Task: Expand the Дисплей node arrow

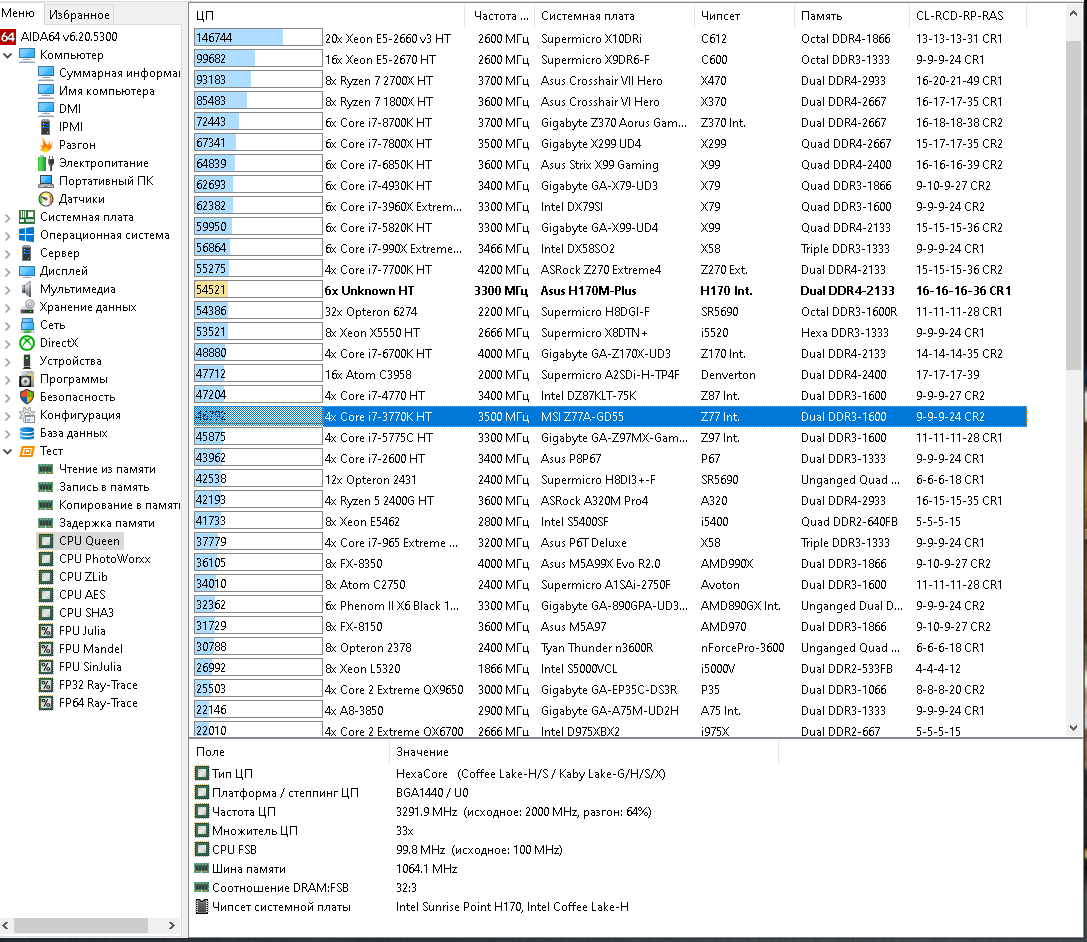Action: pos(8,271)
